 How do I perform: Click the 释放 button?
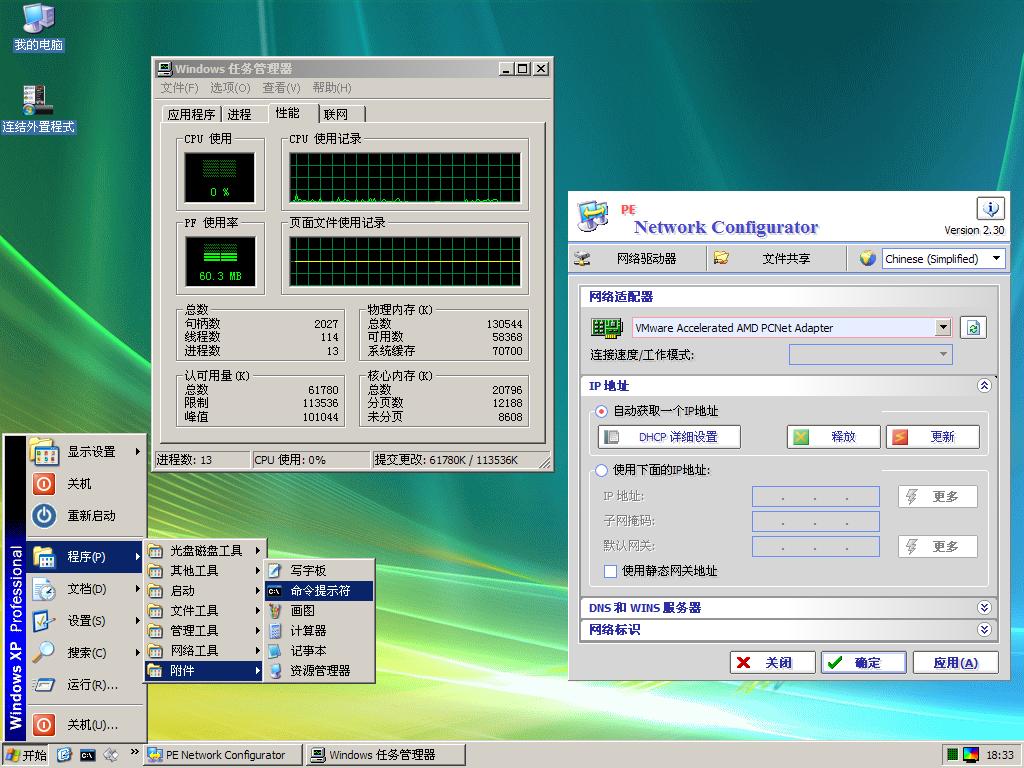[x=833, y=437]
